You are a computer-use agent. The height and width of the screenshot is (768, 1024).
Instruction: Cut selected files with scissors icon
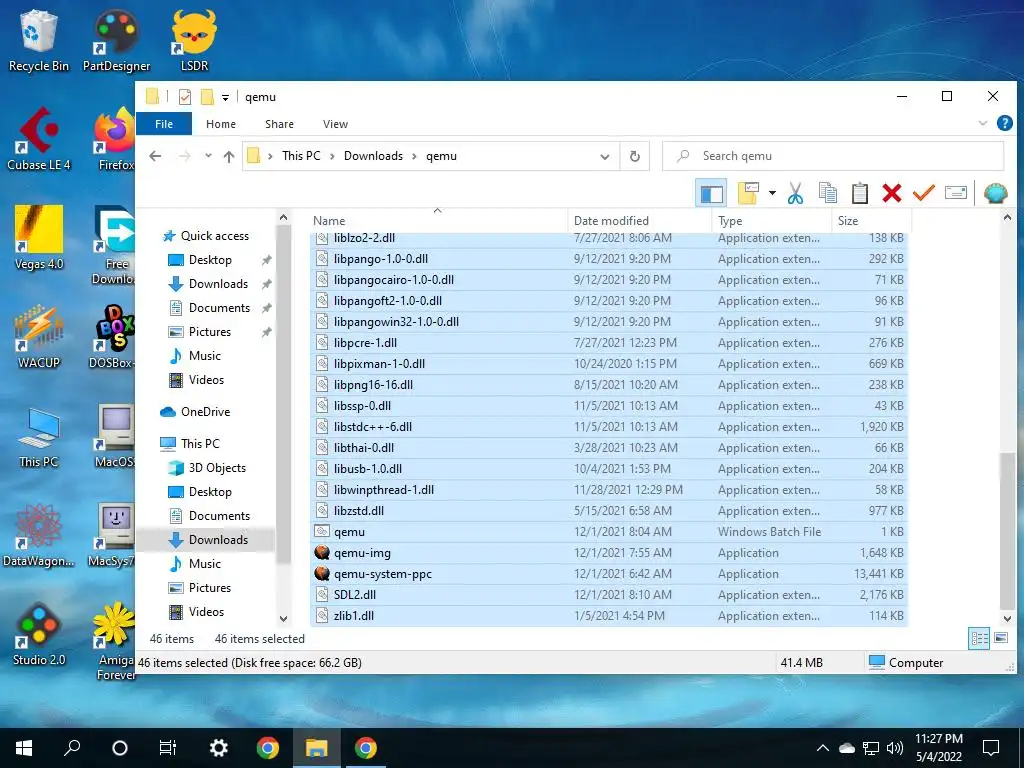pyautogui.click(x=795, y=193)
